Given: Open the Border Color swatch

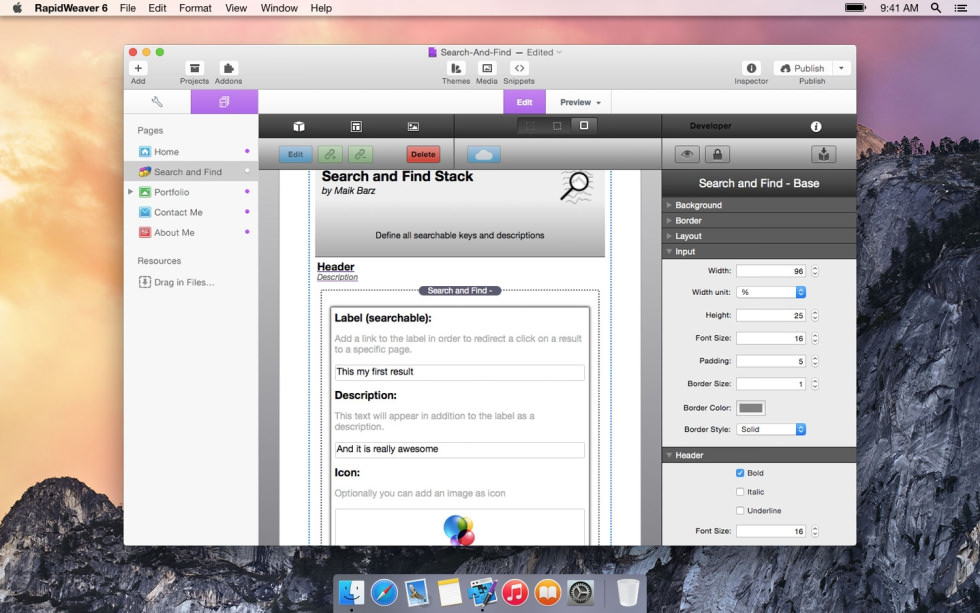Looking at the screenshot, I should 751,408.
